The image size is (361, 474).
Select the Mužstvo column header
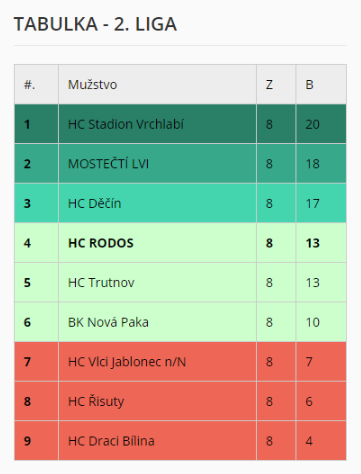coord(157,84)
